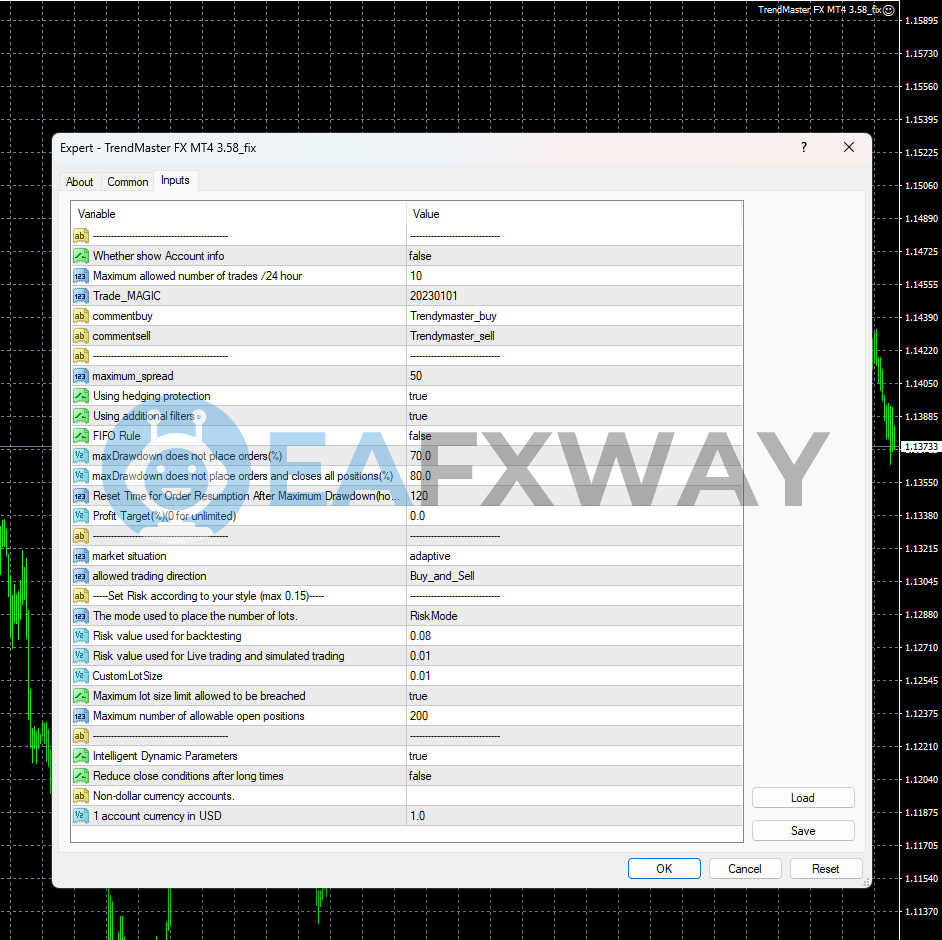The image size is (942, 940).
Task: Open the RiskMode lot mode dropdown
Action: point(574,616)
